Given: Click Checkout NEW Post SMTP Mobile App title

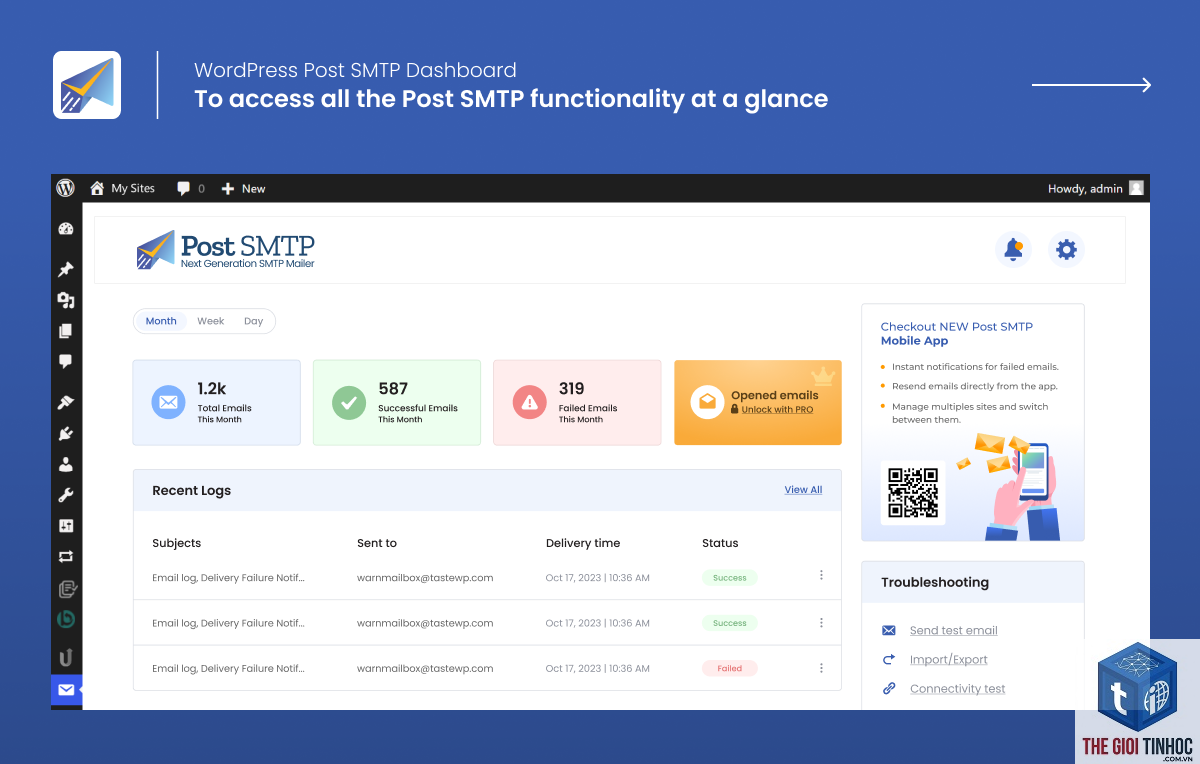Looking at the screenshot, I should click(957, 333).
